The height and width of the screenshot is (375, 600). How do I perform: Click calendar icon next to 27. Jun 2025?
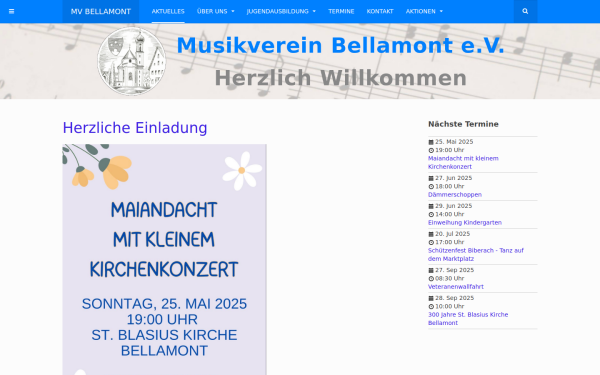tap(431, 178)
